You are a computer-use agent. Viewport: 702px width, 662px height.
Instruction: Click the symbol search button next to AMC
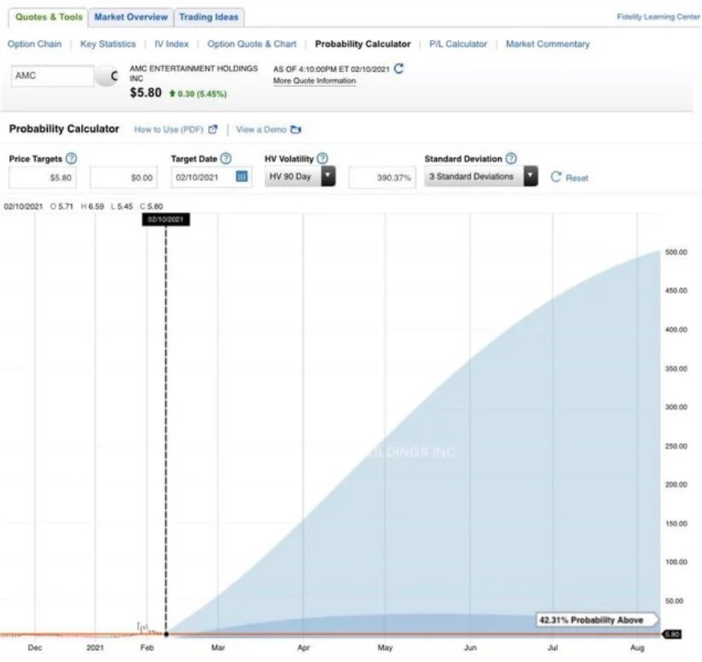pyautogui.click(x=112, y=76)
